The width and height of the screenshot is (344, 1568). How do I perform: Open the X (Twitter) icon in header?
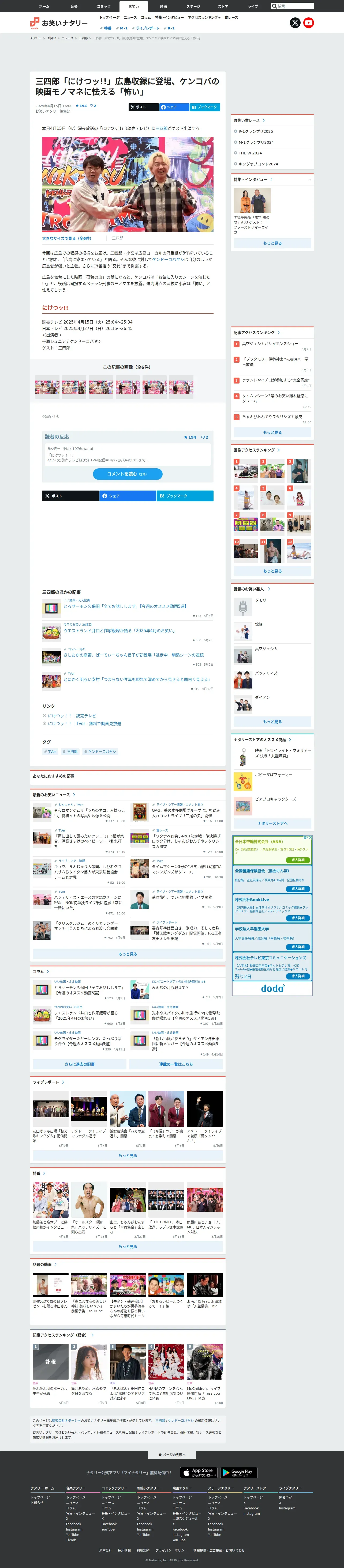coord(295,22)
